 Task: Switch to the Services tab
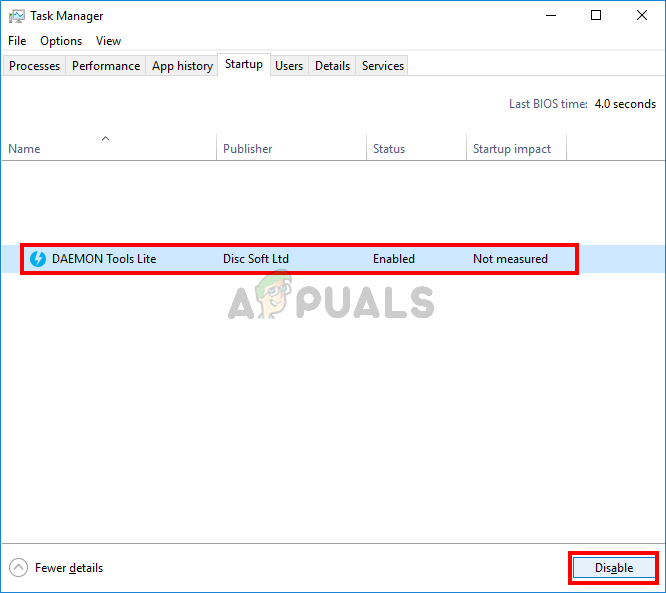[x=383, y=66]
